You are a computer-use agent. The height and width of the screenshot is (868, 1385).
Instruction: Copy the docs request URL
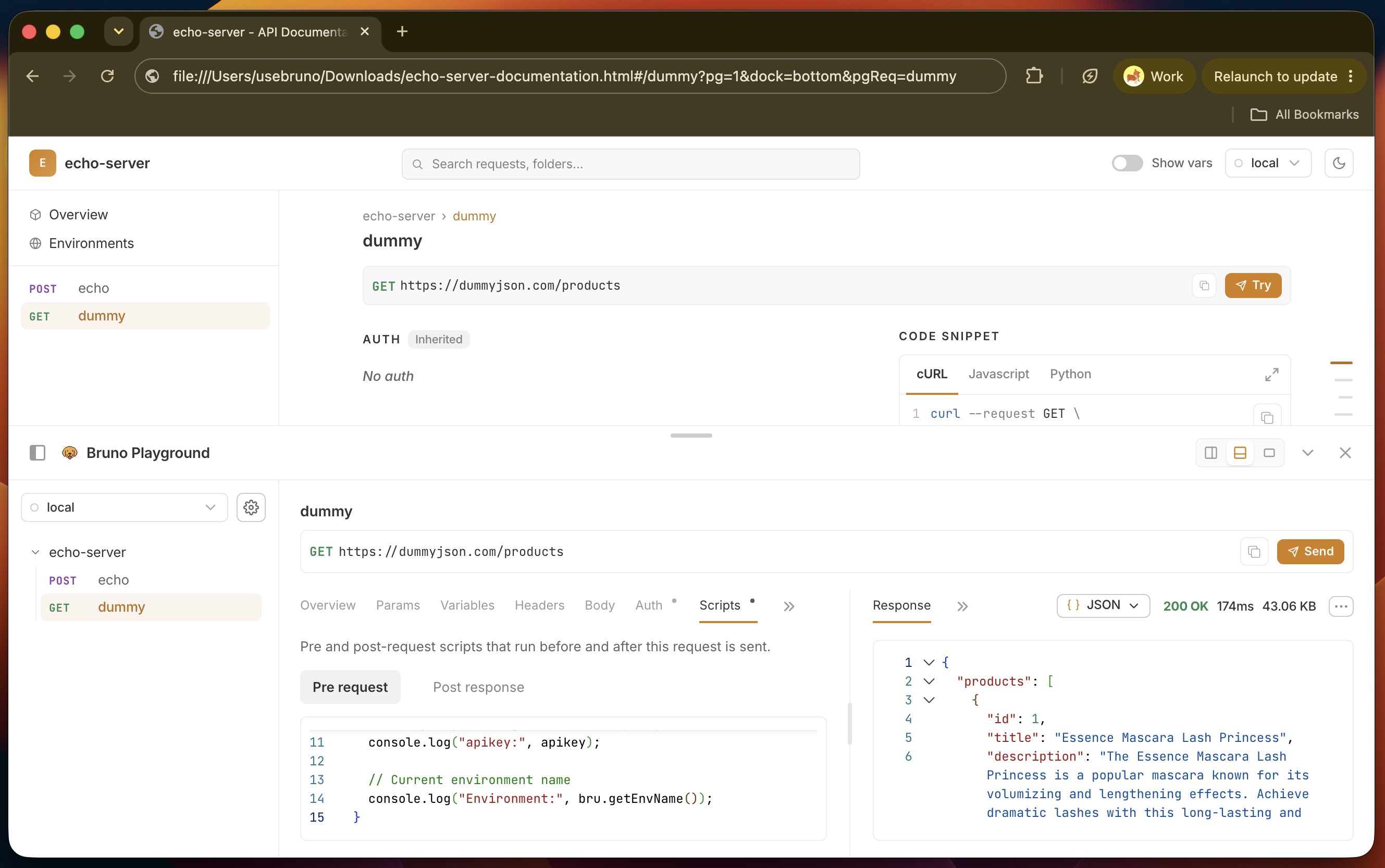1204,286
